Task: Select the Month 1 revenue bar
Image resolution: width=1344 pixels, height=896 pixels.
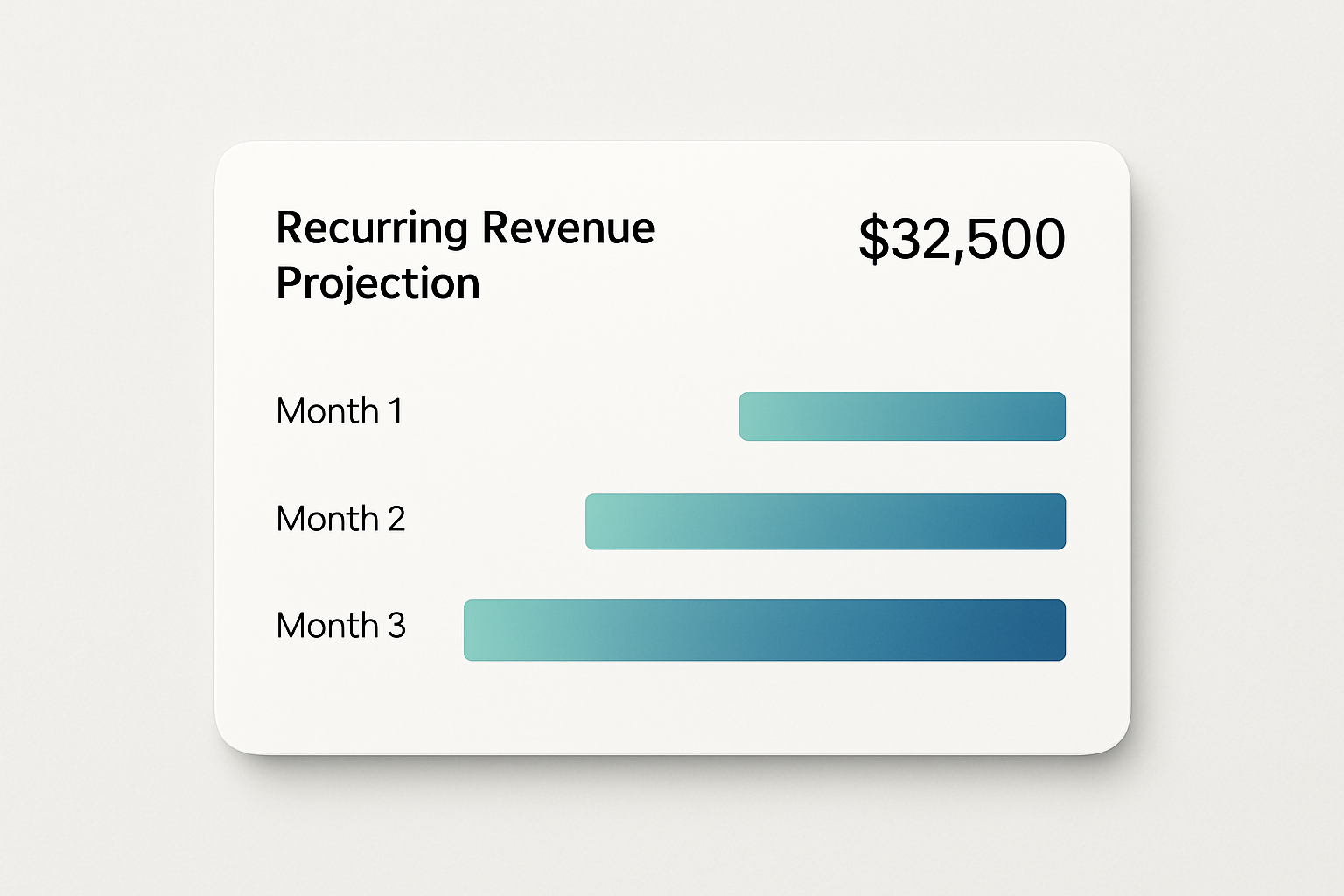Action: 902,416
